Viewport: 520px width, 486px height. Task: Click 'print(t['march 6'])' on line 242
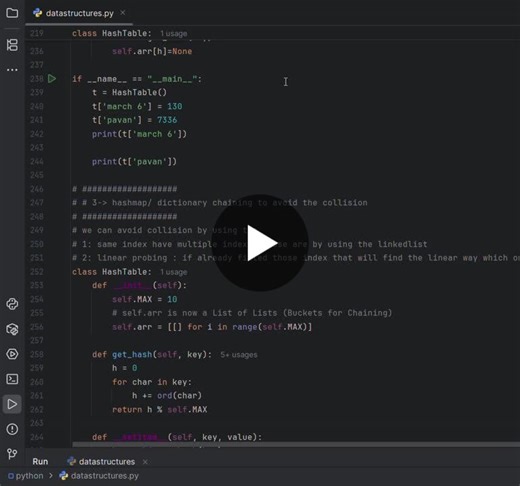tap(139, 134)
